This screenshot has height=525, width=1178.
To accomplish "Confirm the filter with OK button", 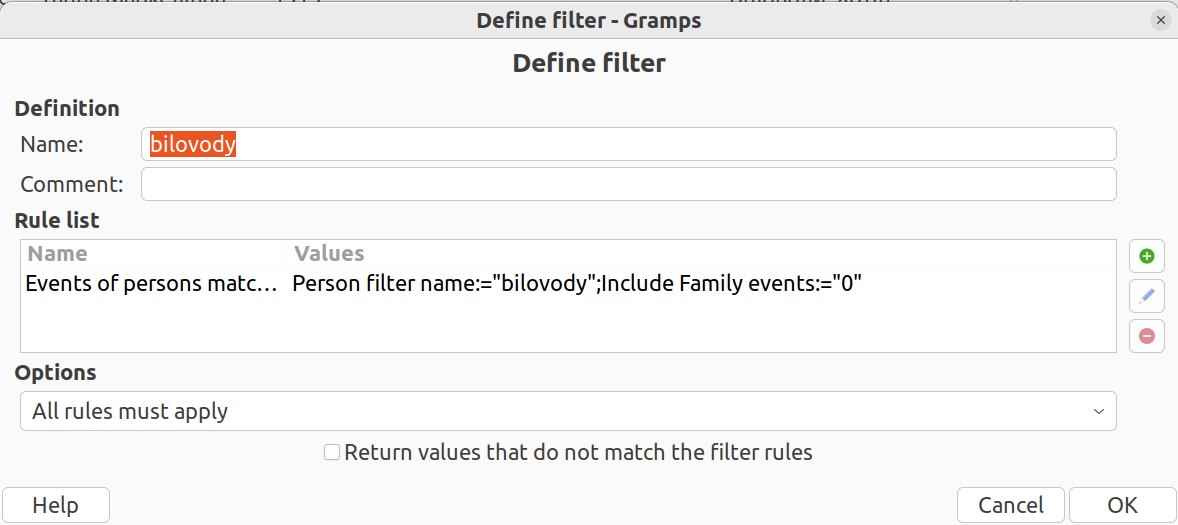I will click(1122, 505).
